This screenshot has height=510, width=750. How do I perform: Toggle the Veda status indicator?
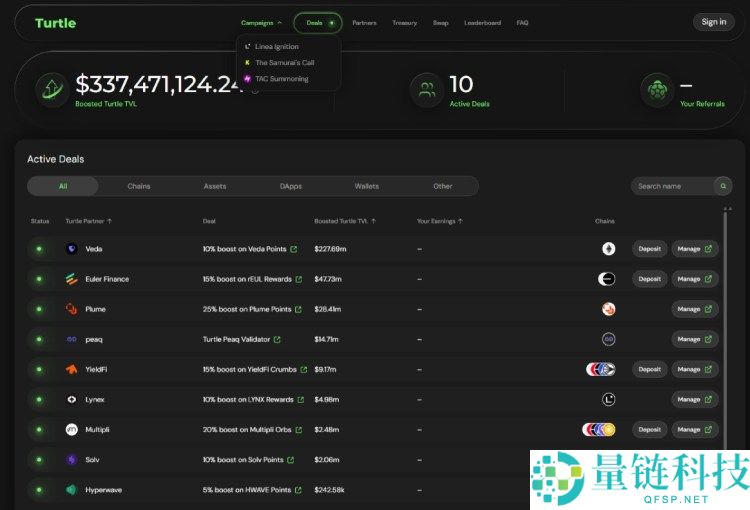(x=39, y=249)
